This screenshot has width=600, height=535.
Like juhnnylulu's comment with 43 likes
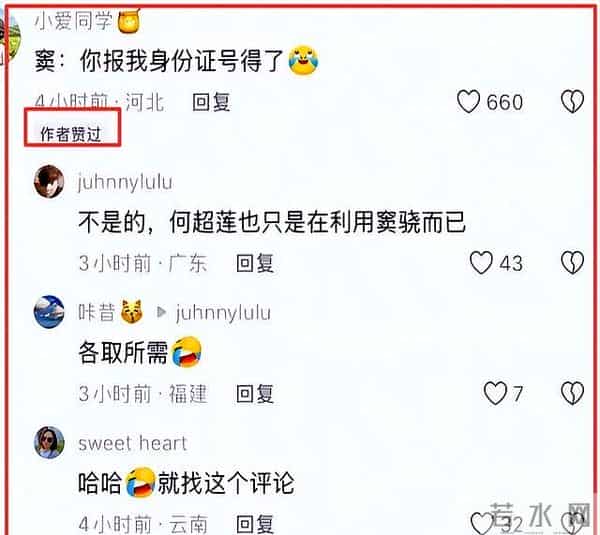tap(481, 263)
